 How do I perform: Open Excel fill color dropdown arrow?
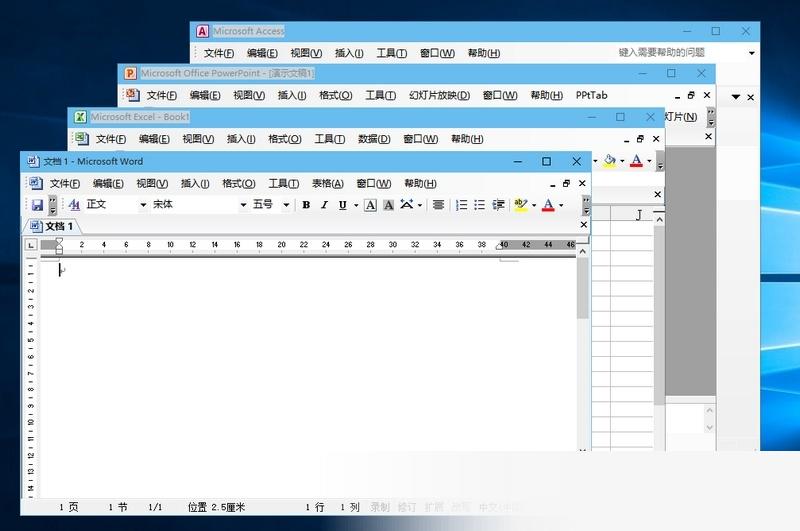tap(622, 161)
